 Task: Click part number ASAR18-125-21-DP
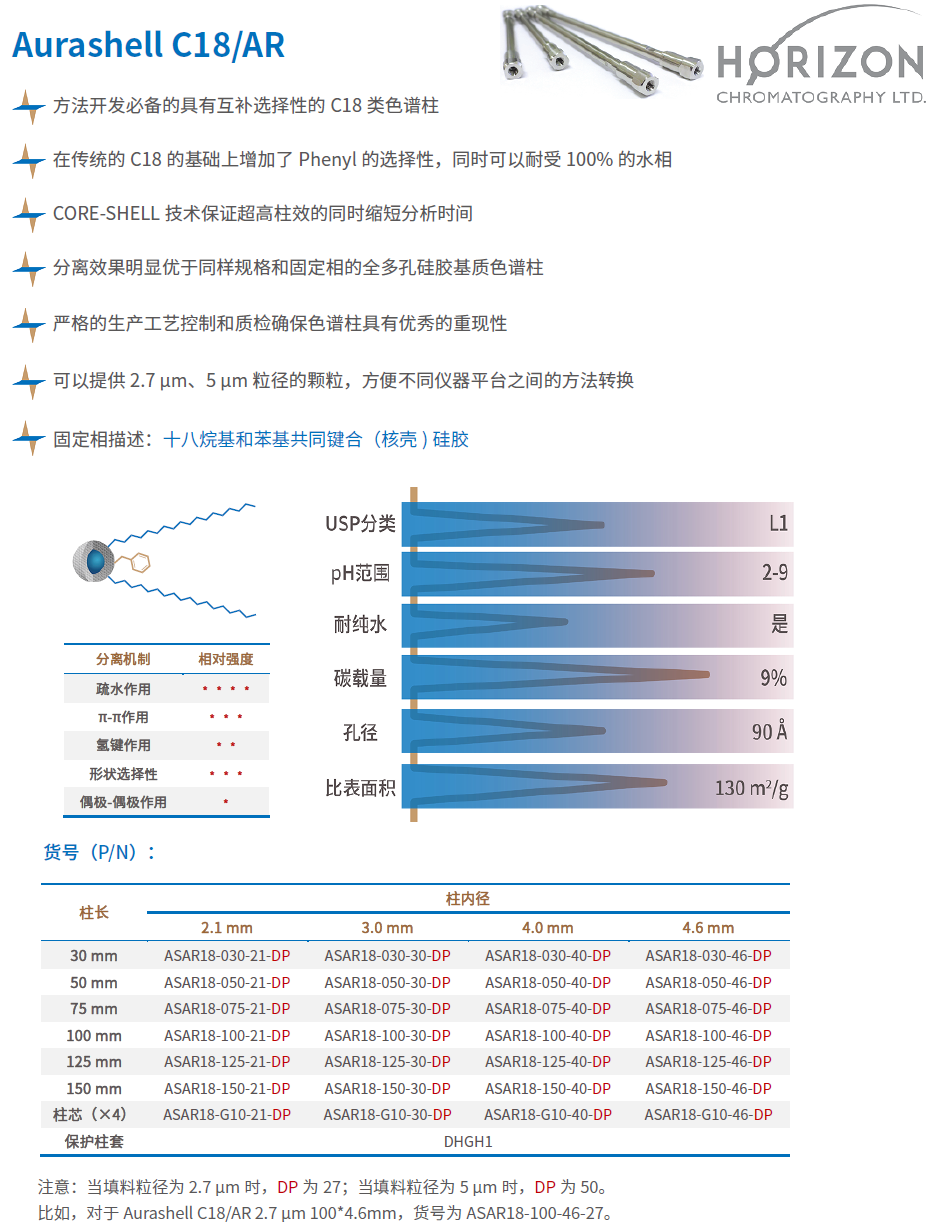coord(227,1061)
